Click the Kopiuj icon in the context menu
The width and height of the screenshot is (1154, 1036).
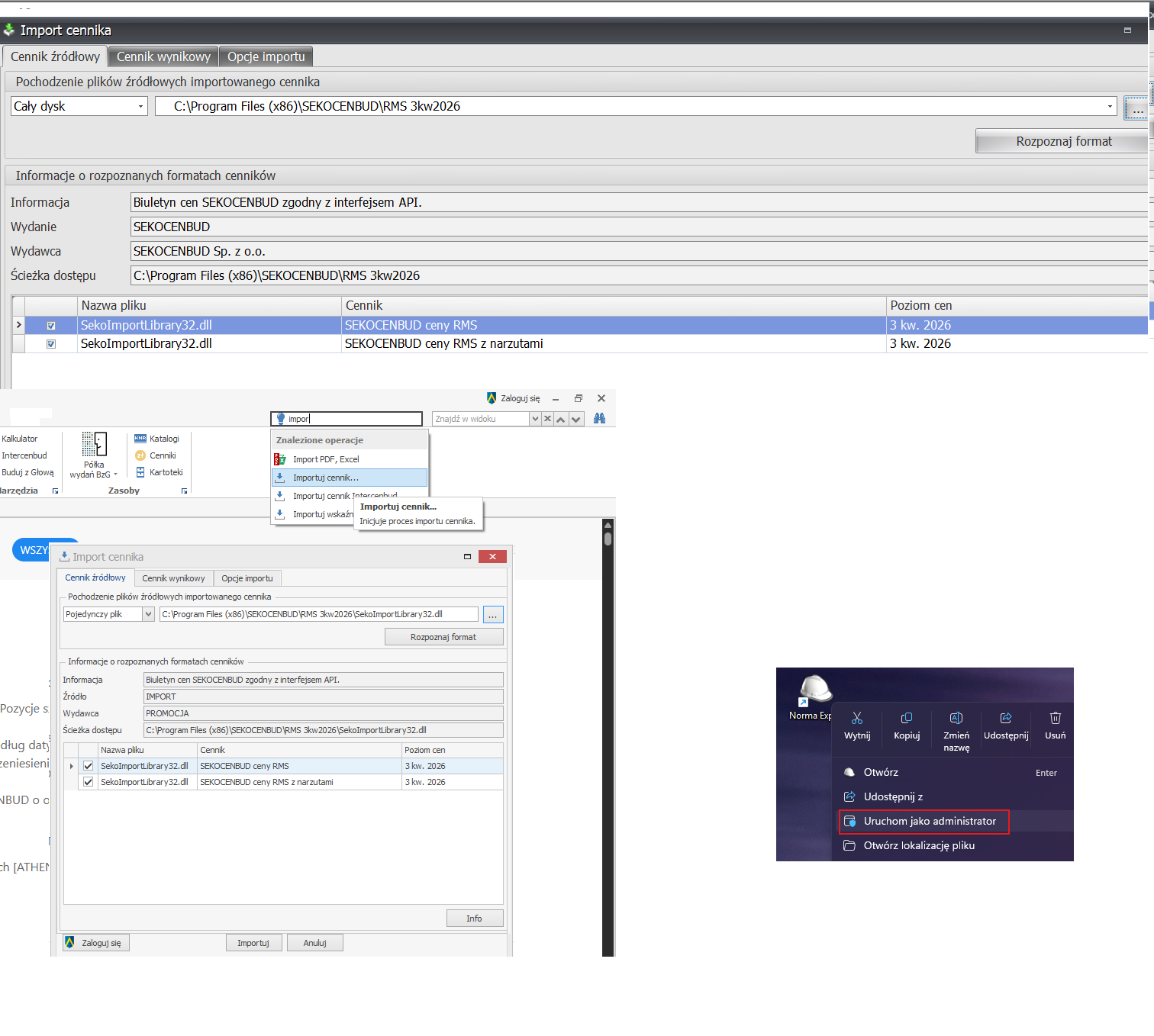tap(907, 718)
